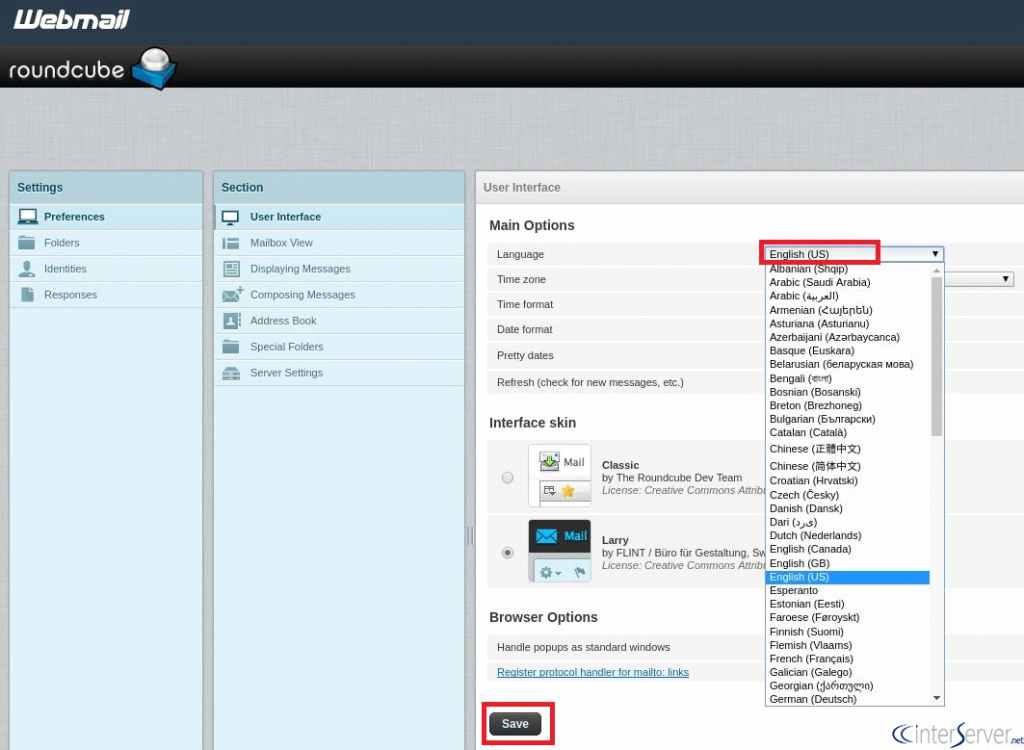Open the Responses settings item
The width and height of the screenshot is (1024, 750).
(x=106, y=295)
